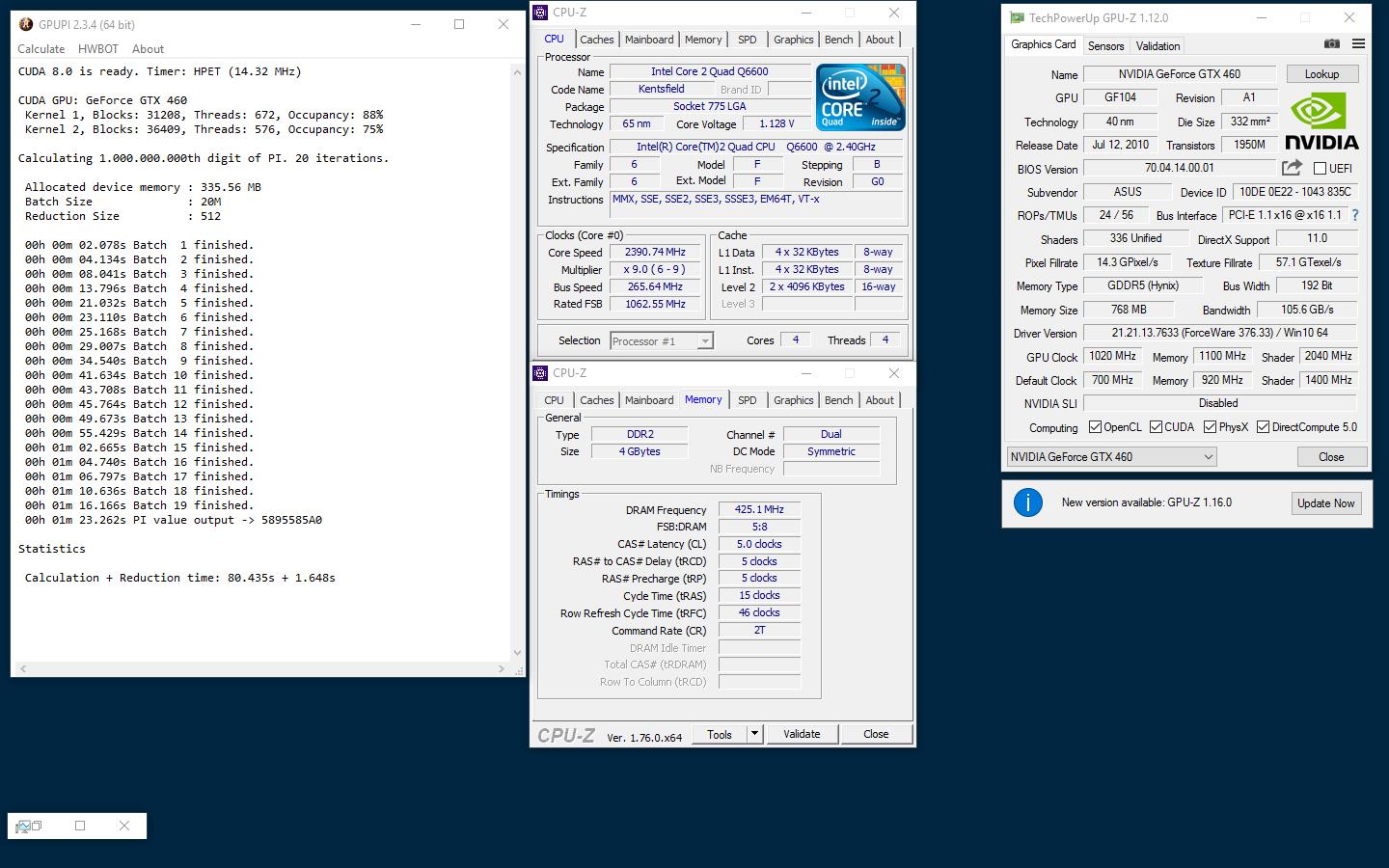Image resolution: width=1389 pixels, height=868 pixels.
Task: Open the HWBOT menu in GPUPI
Action: coord(98,49)
